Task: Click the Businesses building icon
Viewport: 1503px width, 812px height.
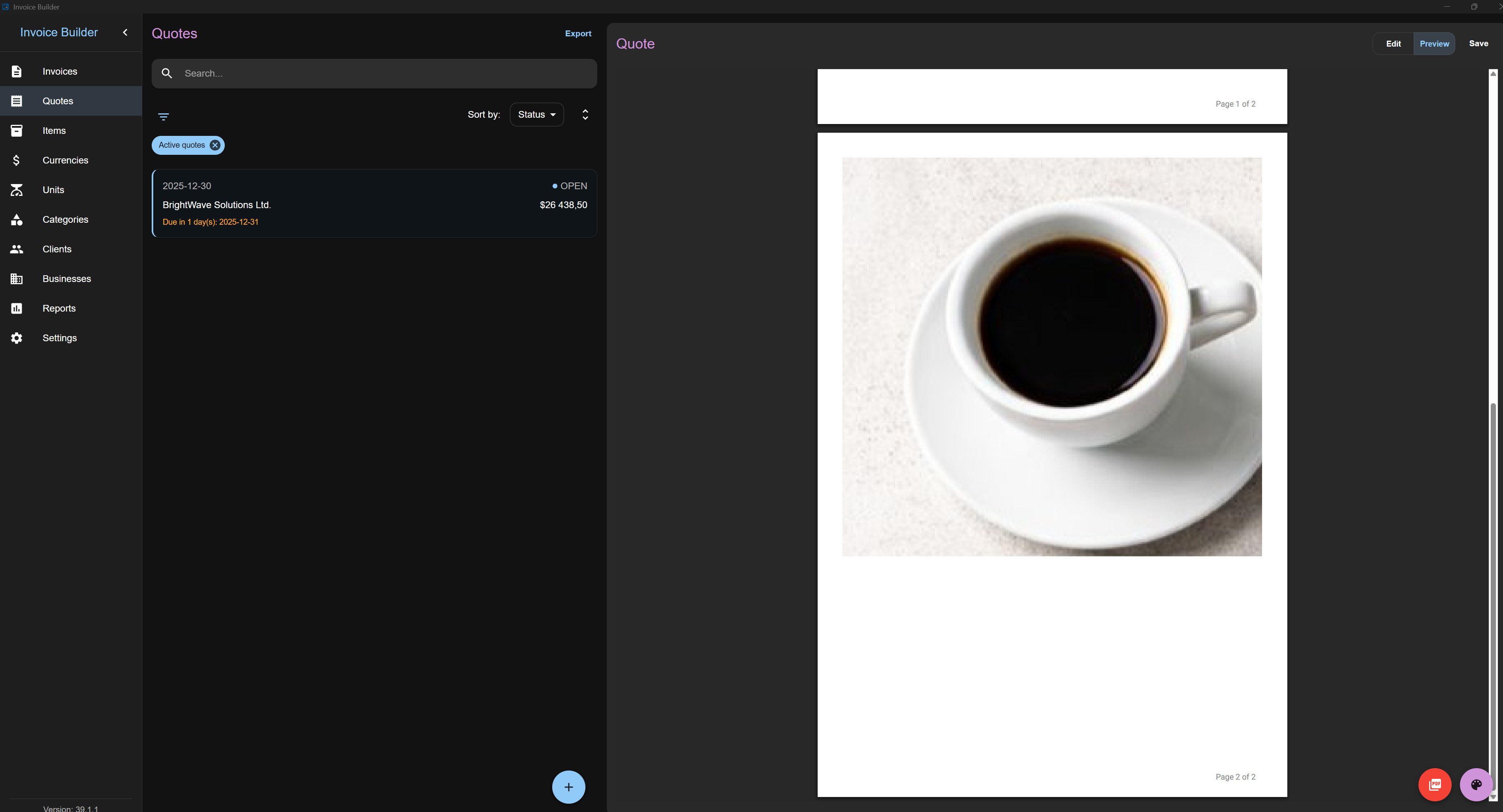Action: 16,279
